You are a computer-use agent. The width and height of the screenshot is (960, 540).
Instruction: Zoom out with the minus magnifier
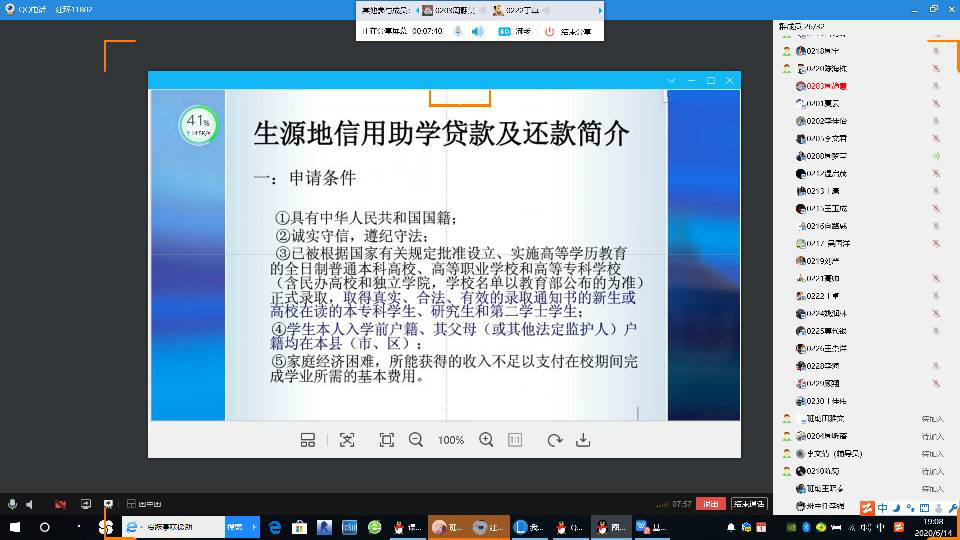[416, 440]
